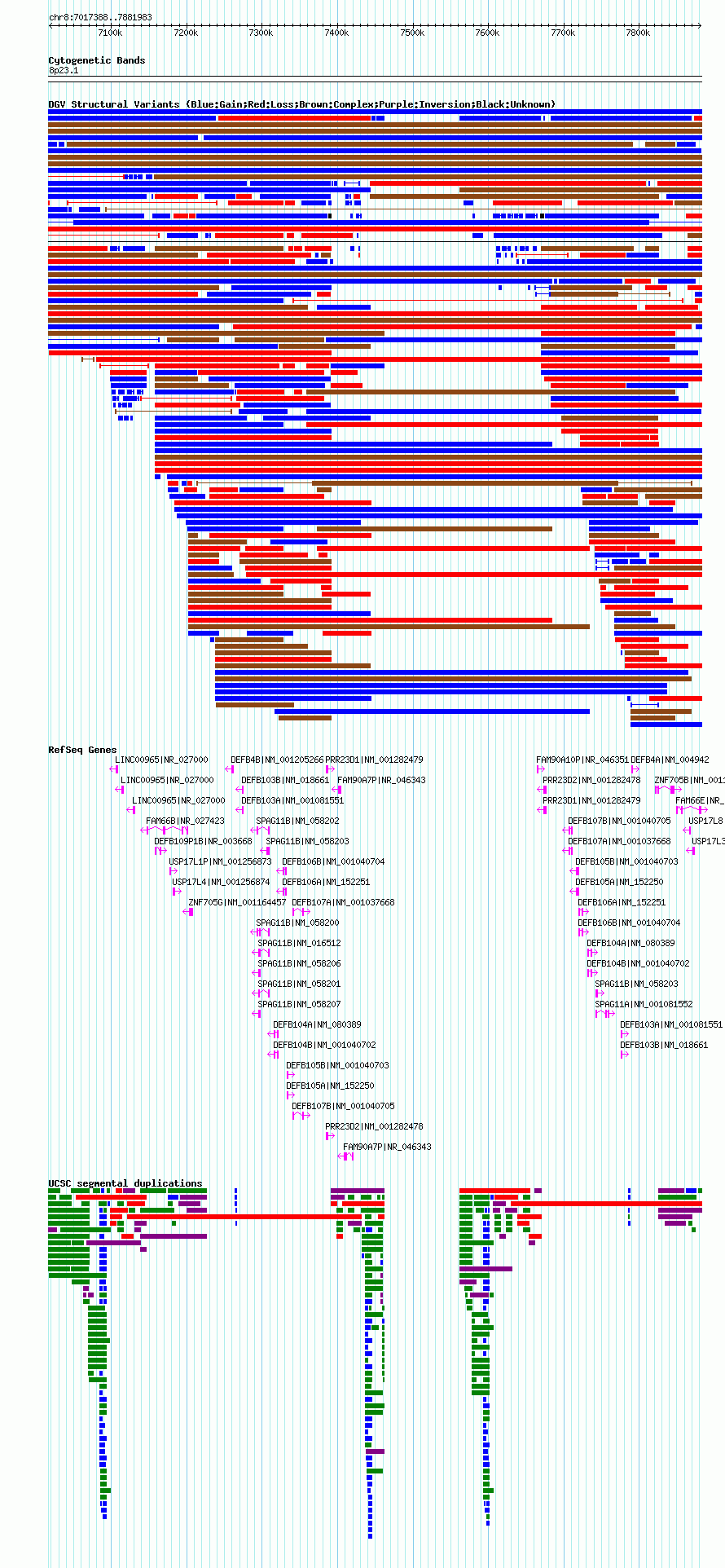Image resolution: width=725 pixels, height=1568 pixels.
Task: Select transcript SPAG11B|NM_058207
Action: click(299, 1004)
